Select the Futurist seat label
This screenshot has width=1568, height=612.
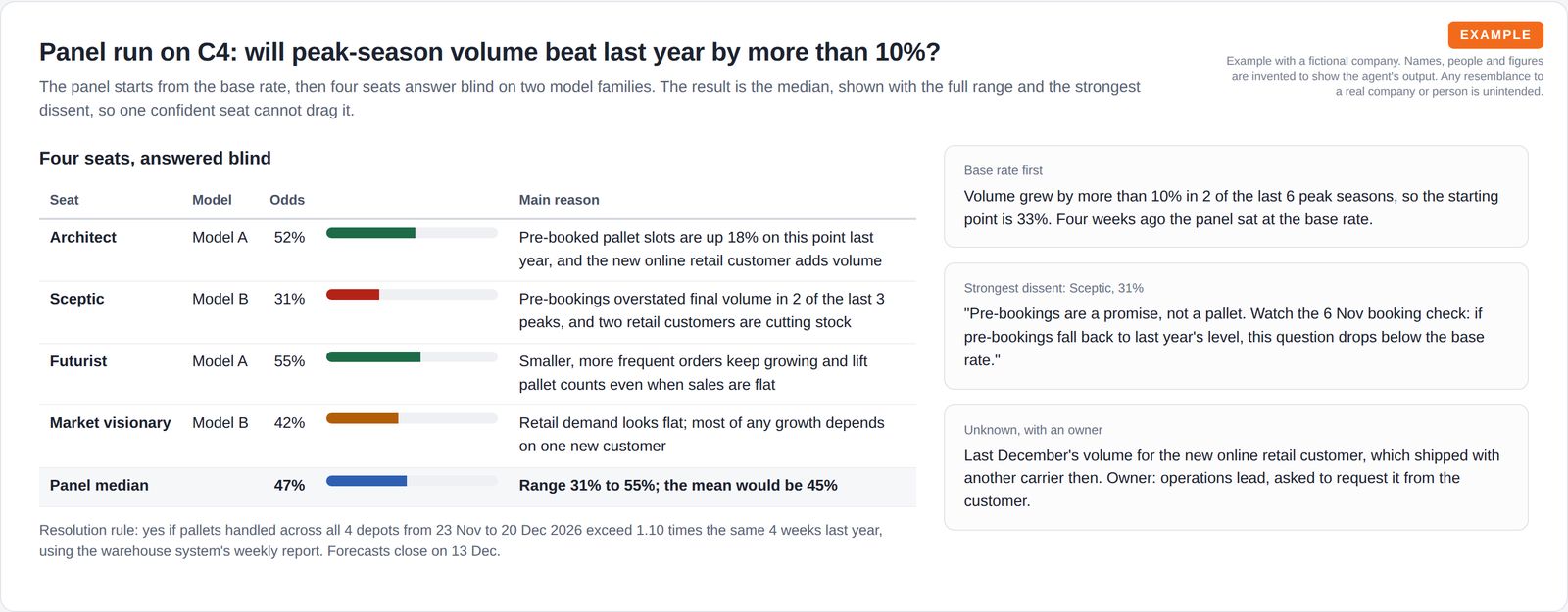[x=78, y=361]
